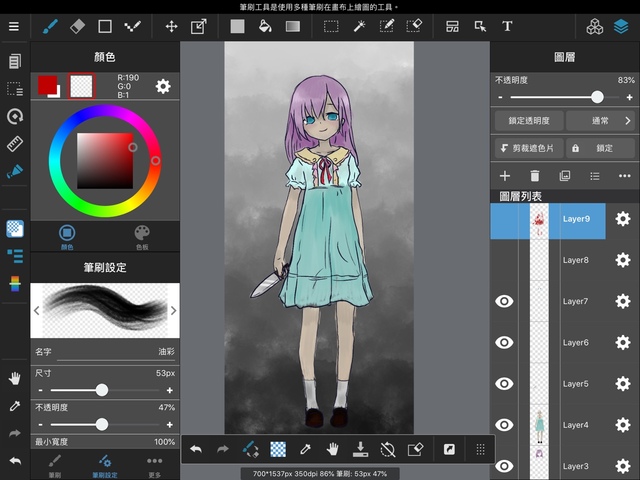Show next brush preview with right arrow
This screenshot has width=640, height=480.
coord(173,311)
